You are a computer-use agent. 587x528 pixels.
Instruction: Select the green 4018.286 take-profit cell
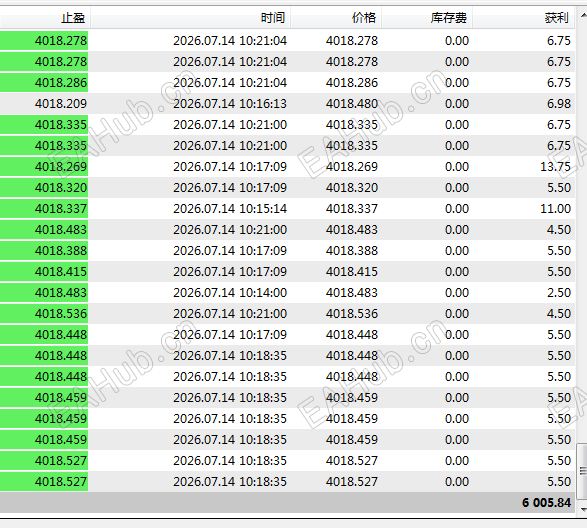[44, 82]
